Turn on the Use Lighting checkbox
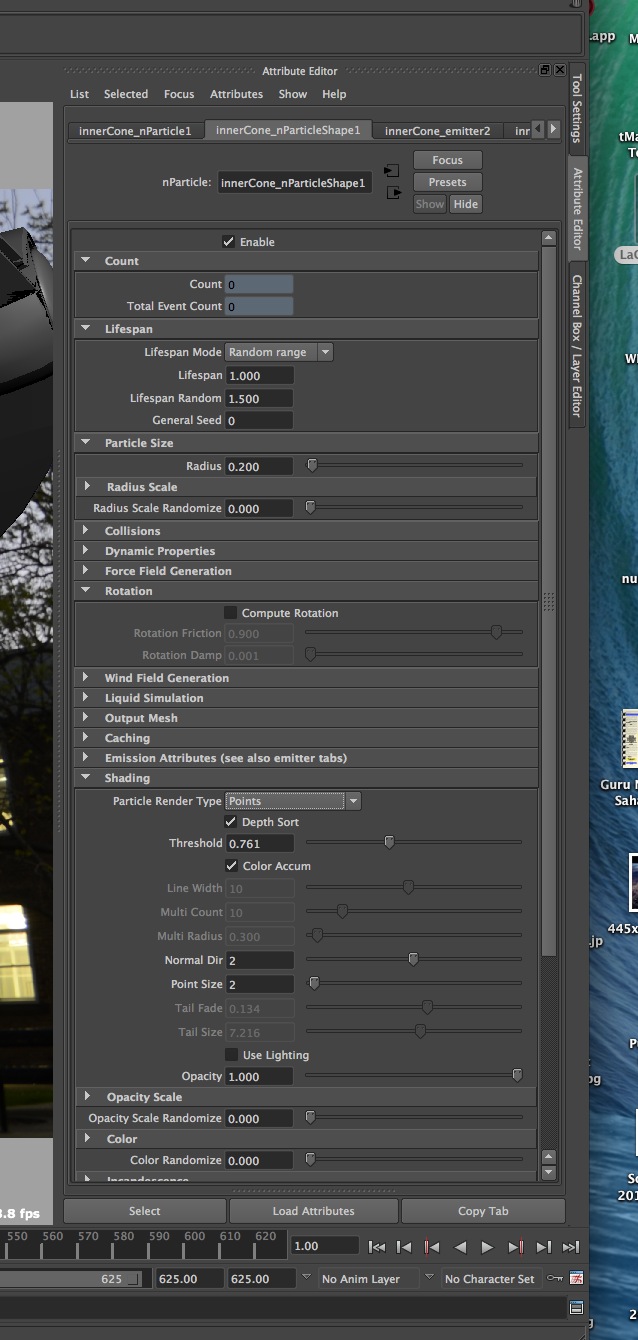638x1340 pixels. (x=231, y=1055)
